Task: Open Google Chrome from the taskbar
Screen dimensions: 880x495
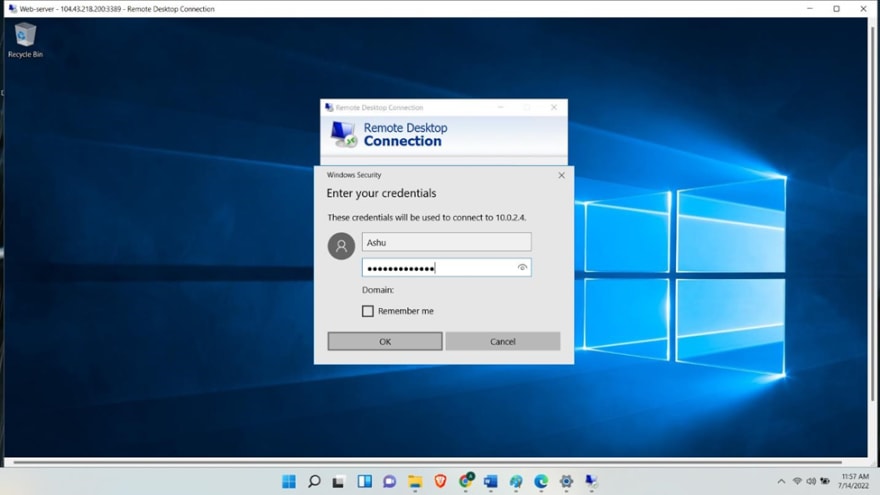Action: click(x=466, y=480)
